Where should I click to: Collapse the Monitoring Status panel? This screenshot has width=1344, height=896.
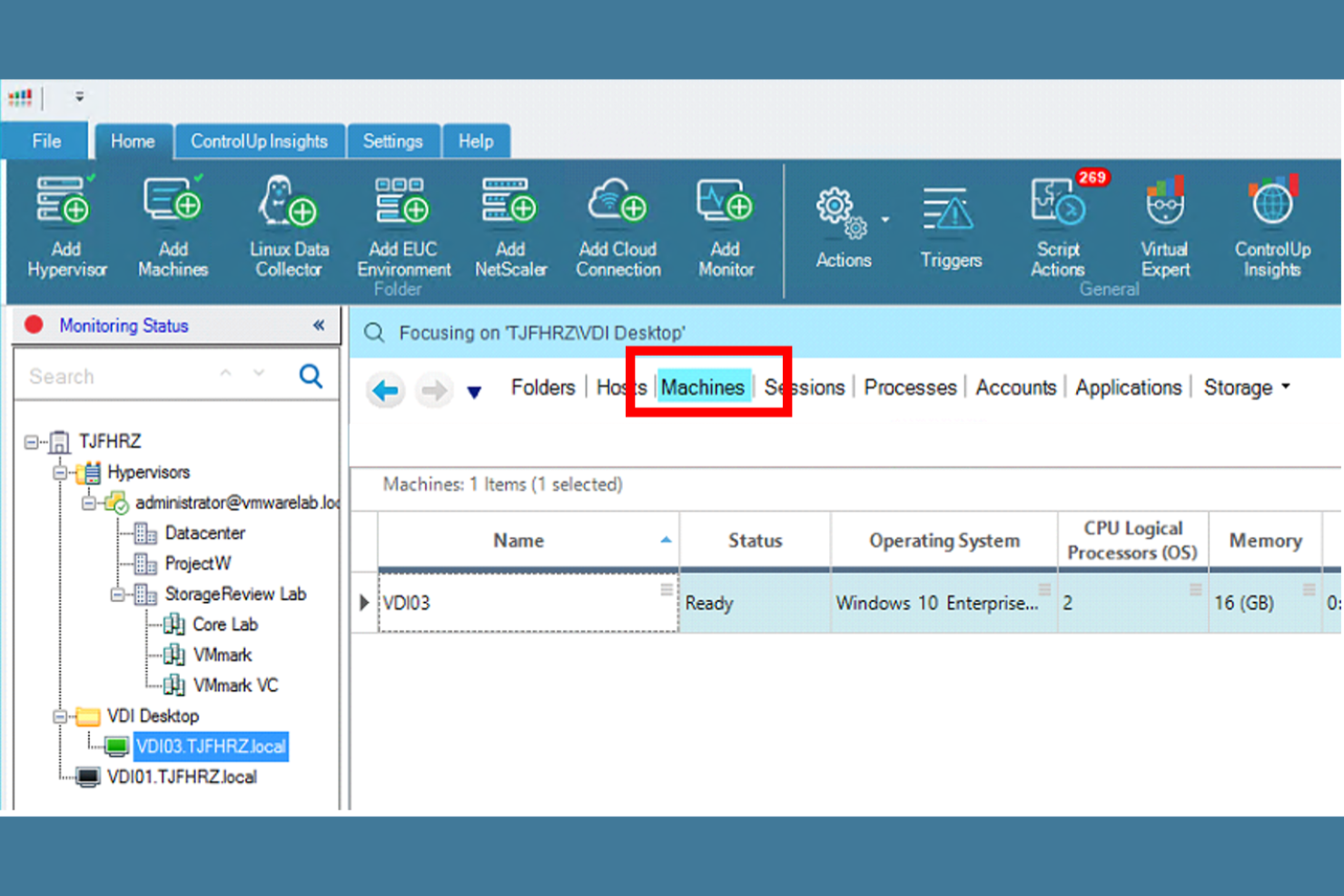(318, 325)
